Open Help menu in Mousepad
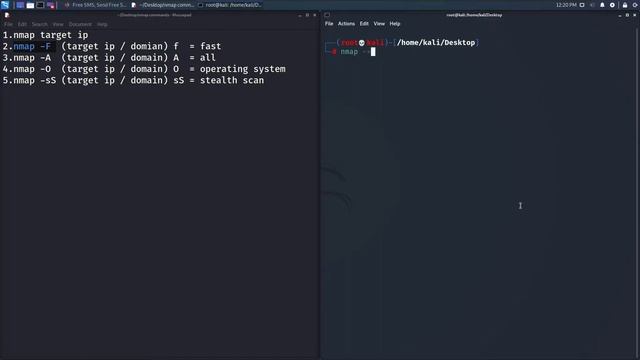The width and height of the screenshot is (640, 360). 102,24
